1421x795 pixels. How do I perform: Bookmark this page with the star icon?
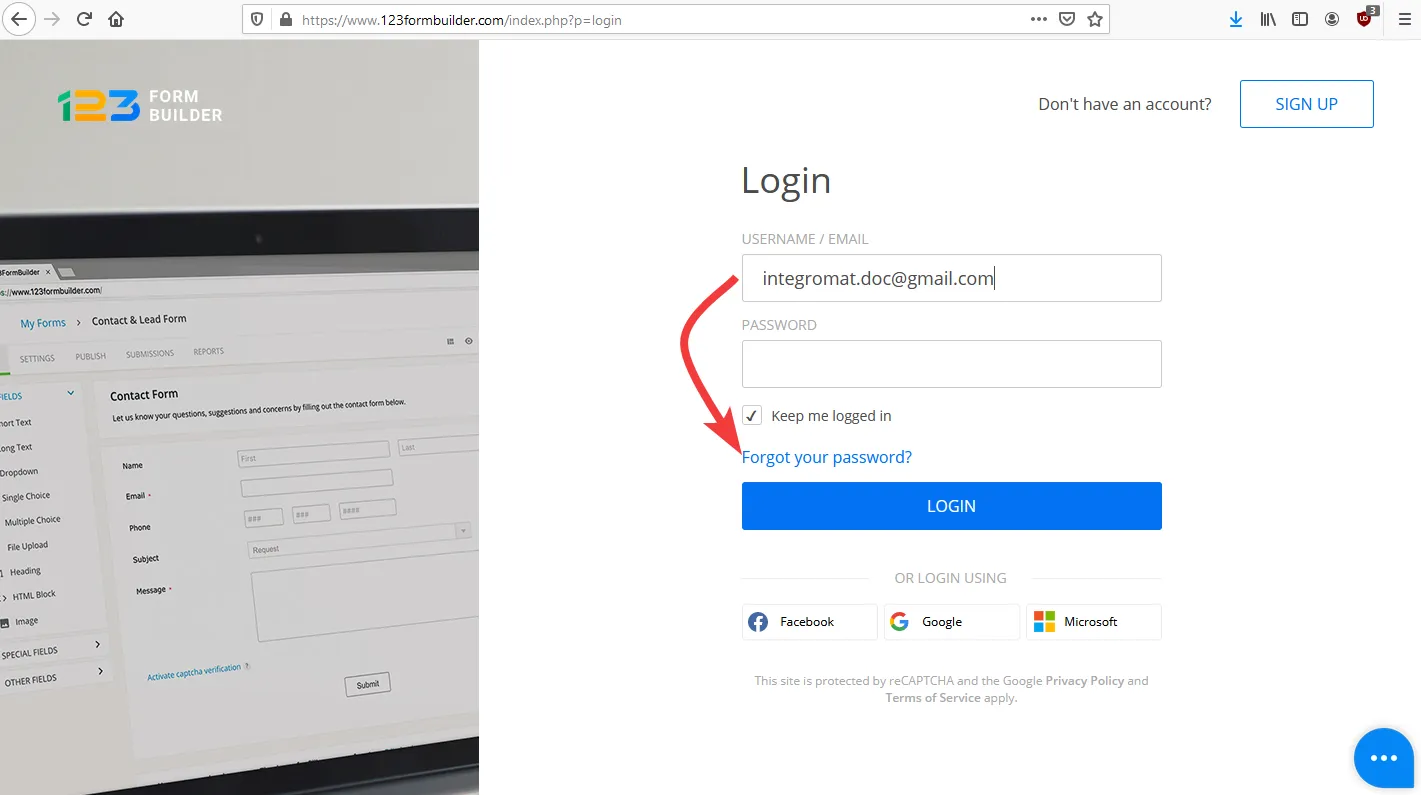tap(1095, 19)
